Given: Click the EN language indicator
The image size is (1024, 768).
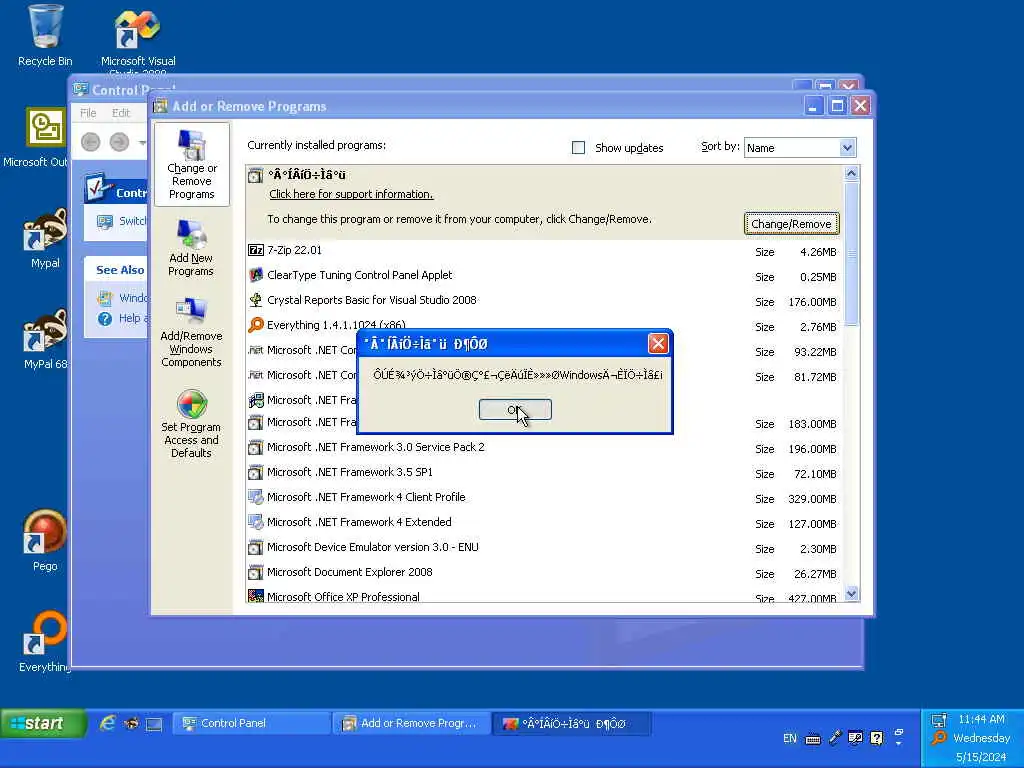Looking at the screenshot, I should pos(790,739).
